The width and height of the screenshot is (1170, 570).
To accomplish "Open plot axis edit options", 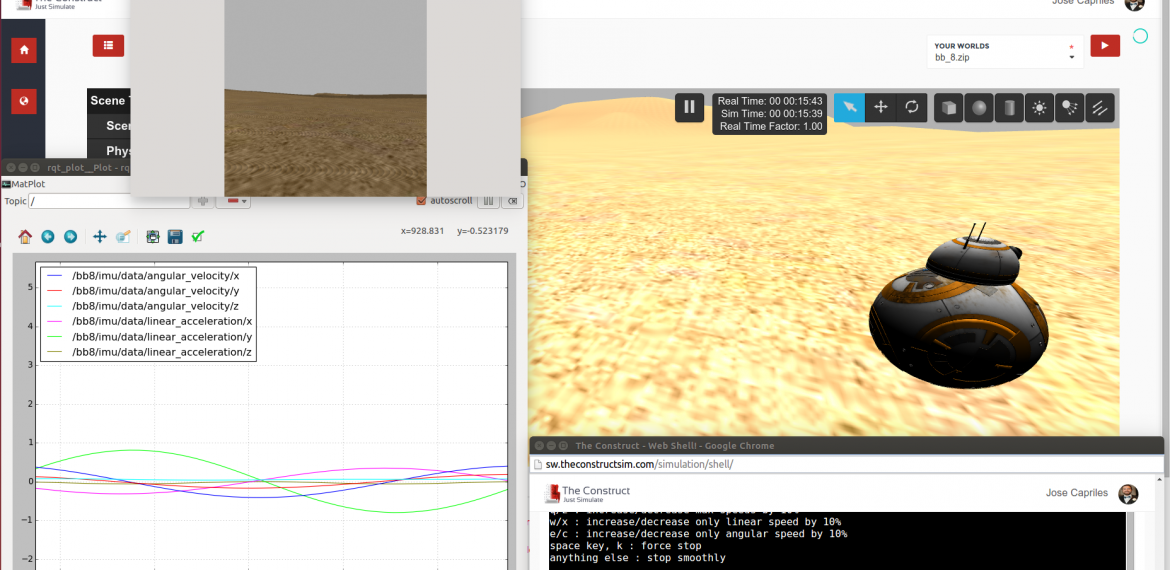I will (x=198, y=237).
